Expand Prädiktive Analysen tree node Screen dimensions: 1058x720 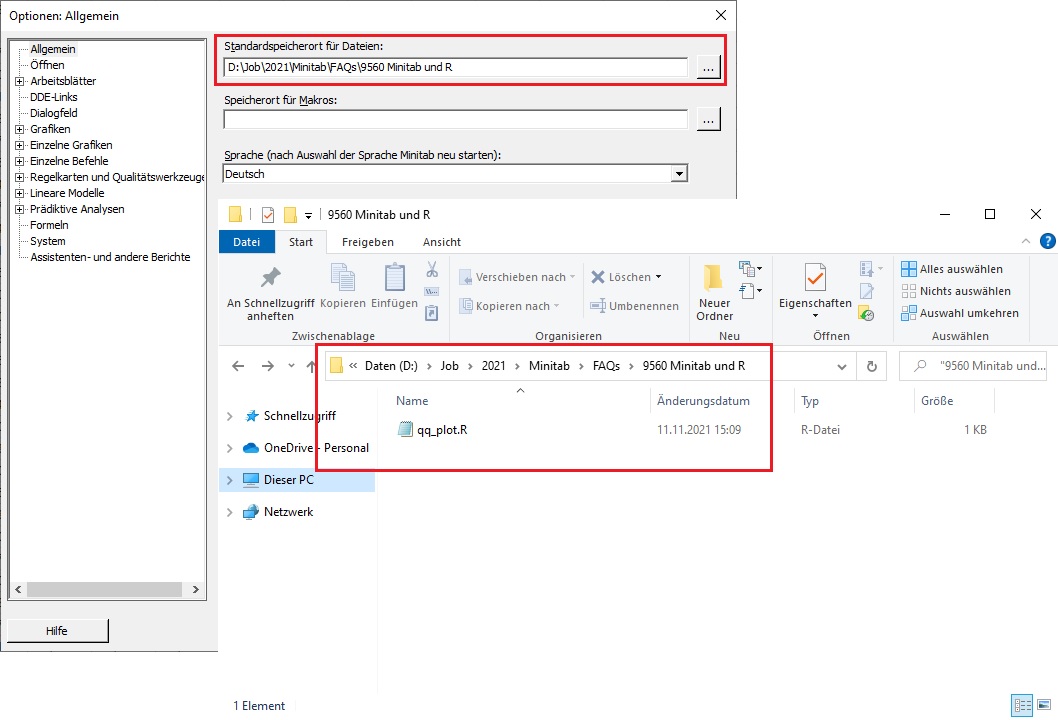pos(20,209)
